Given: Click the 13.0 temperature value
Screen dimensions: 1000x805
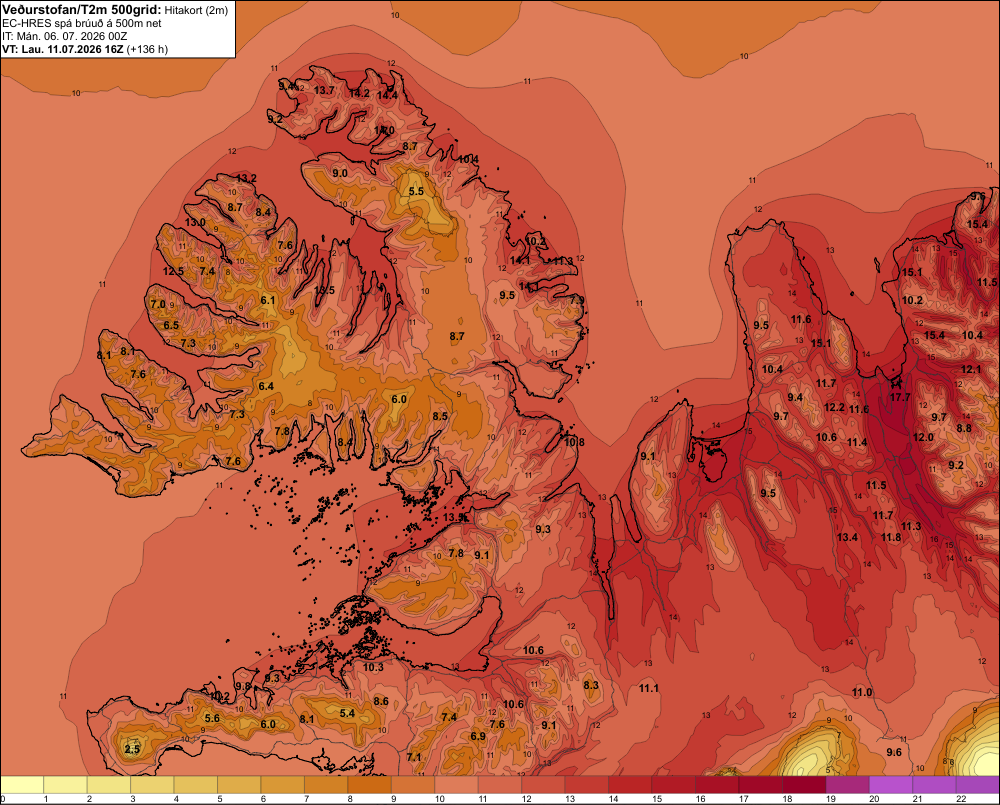Looking at the screenshot, I should tap(195, 223).
